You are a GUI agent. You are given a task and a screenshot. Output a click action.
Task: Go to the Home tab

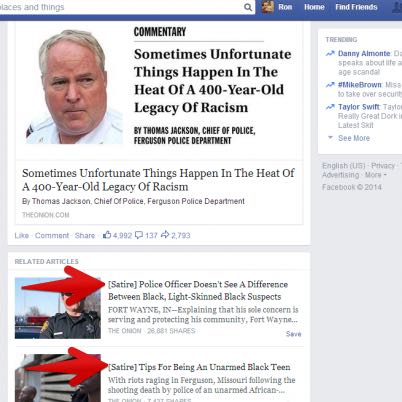point(314,7)
